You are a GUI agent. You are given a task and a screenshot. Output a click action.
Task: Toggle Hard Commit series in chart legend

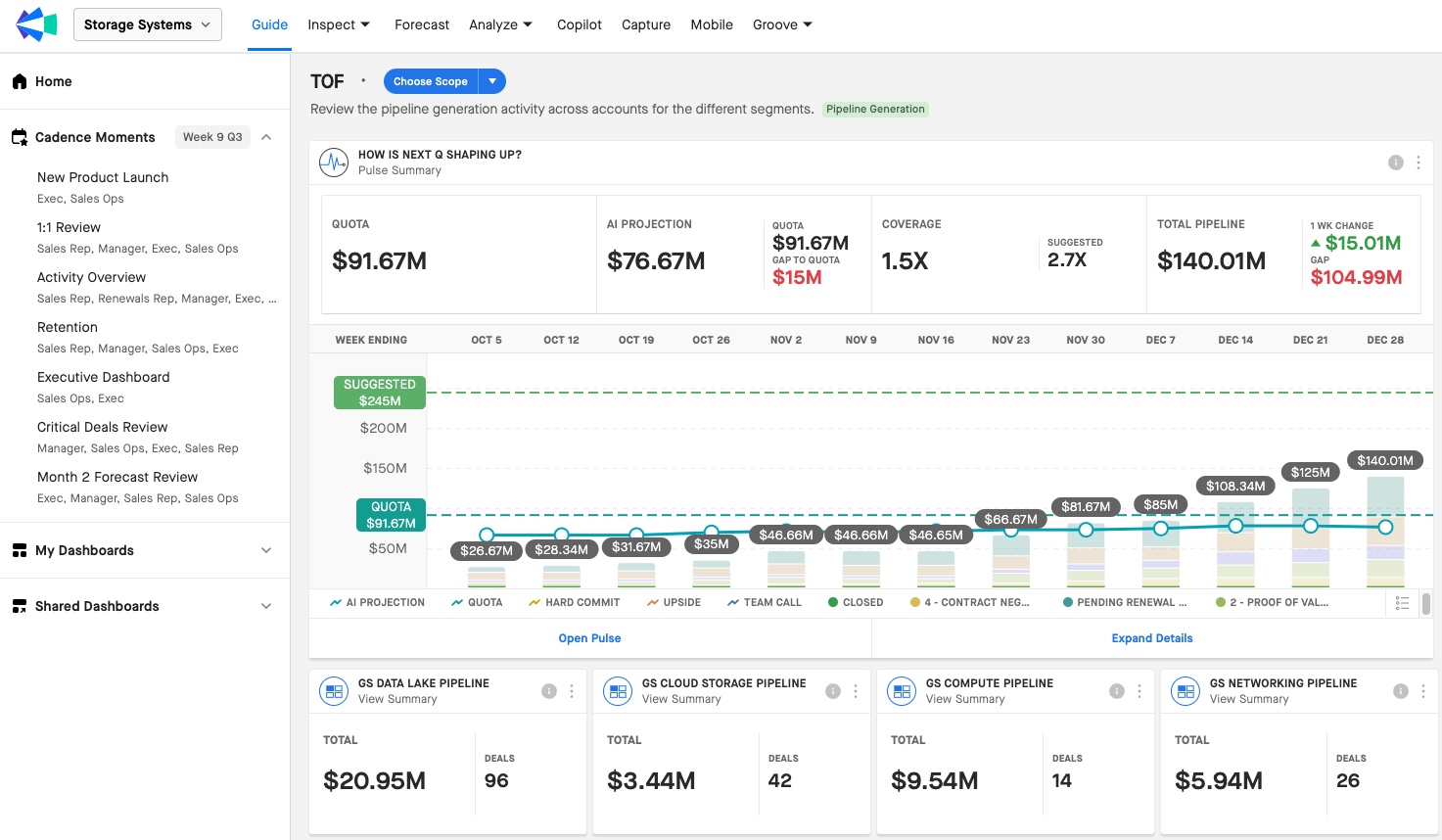(574, 603)
